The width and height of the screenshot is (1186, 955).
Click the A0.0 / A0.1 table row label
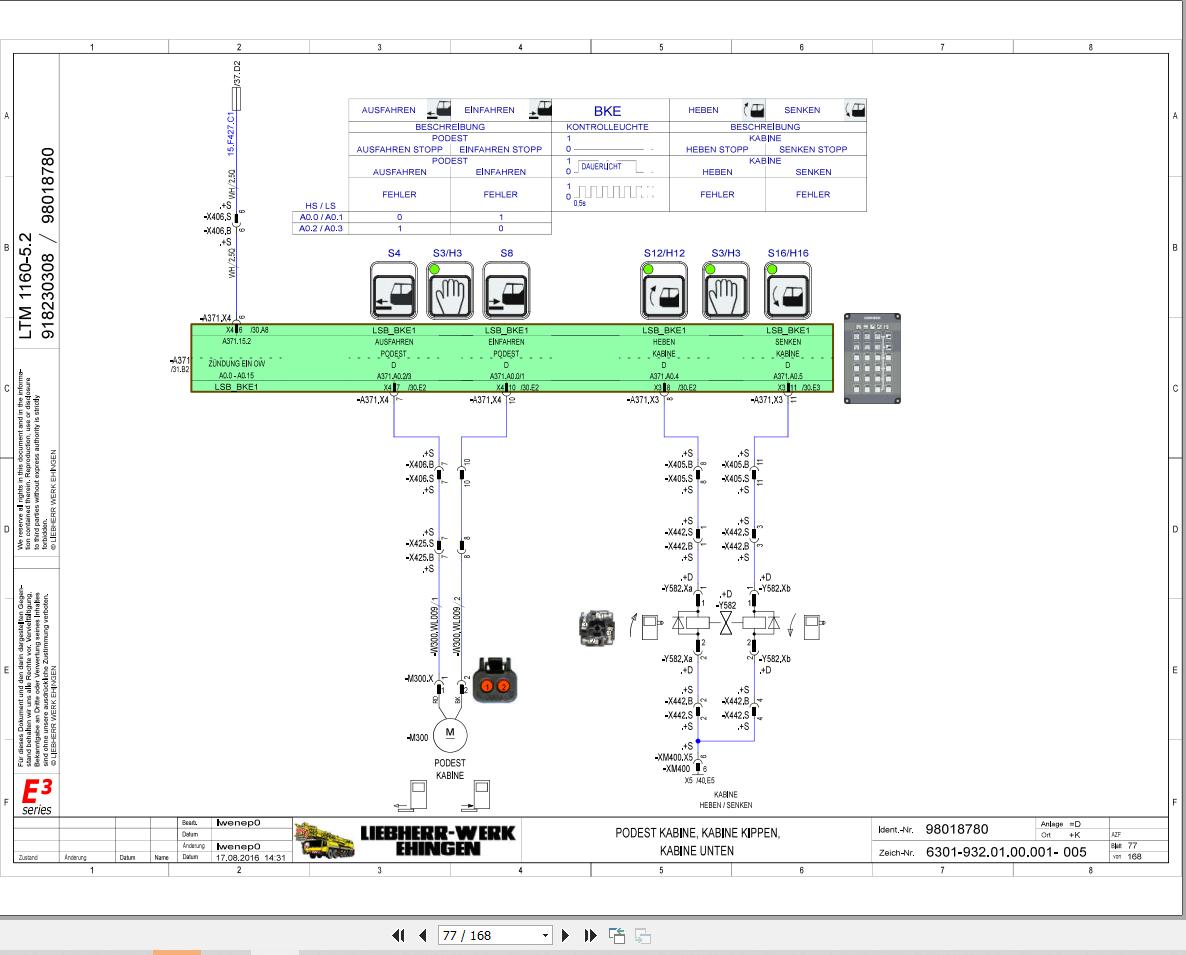(x=321, y=217)
